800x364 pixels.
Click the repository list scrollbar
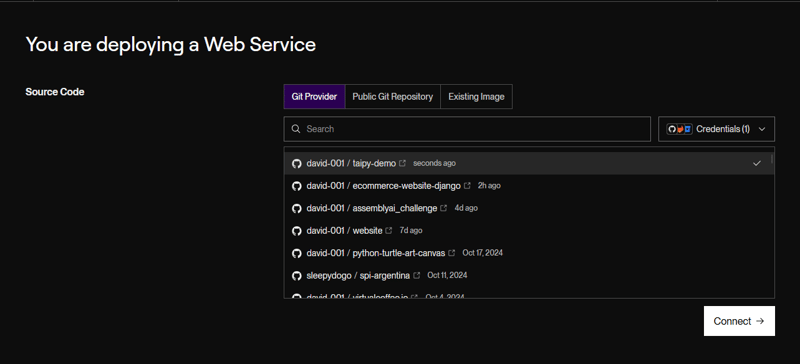(771, 159)
